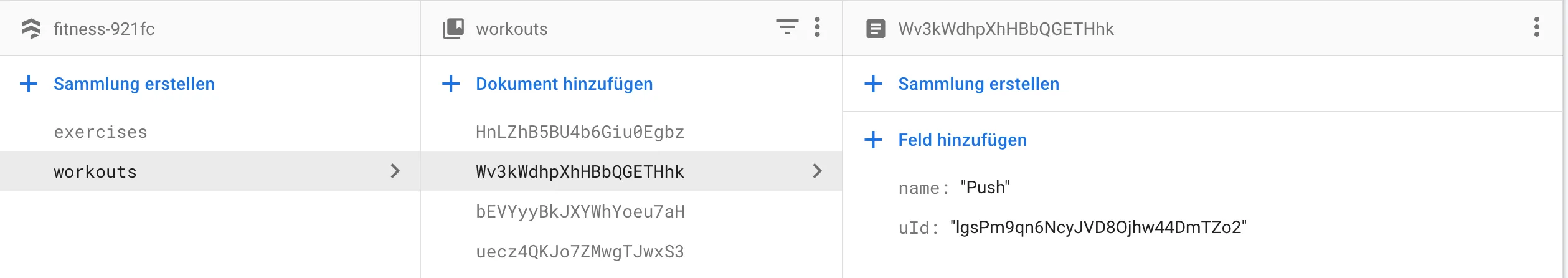Viewport: 1568px width, 278px height.
Task: Open document HnLZhB5BU4b6Giu0Egbz
Action: click(x=580, y=132)
